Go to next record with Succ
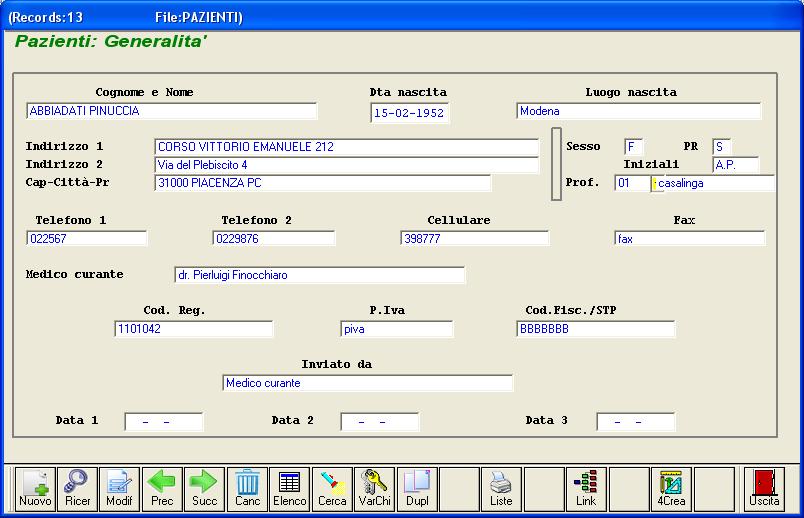 click(x=204, y=489)
